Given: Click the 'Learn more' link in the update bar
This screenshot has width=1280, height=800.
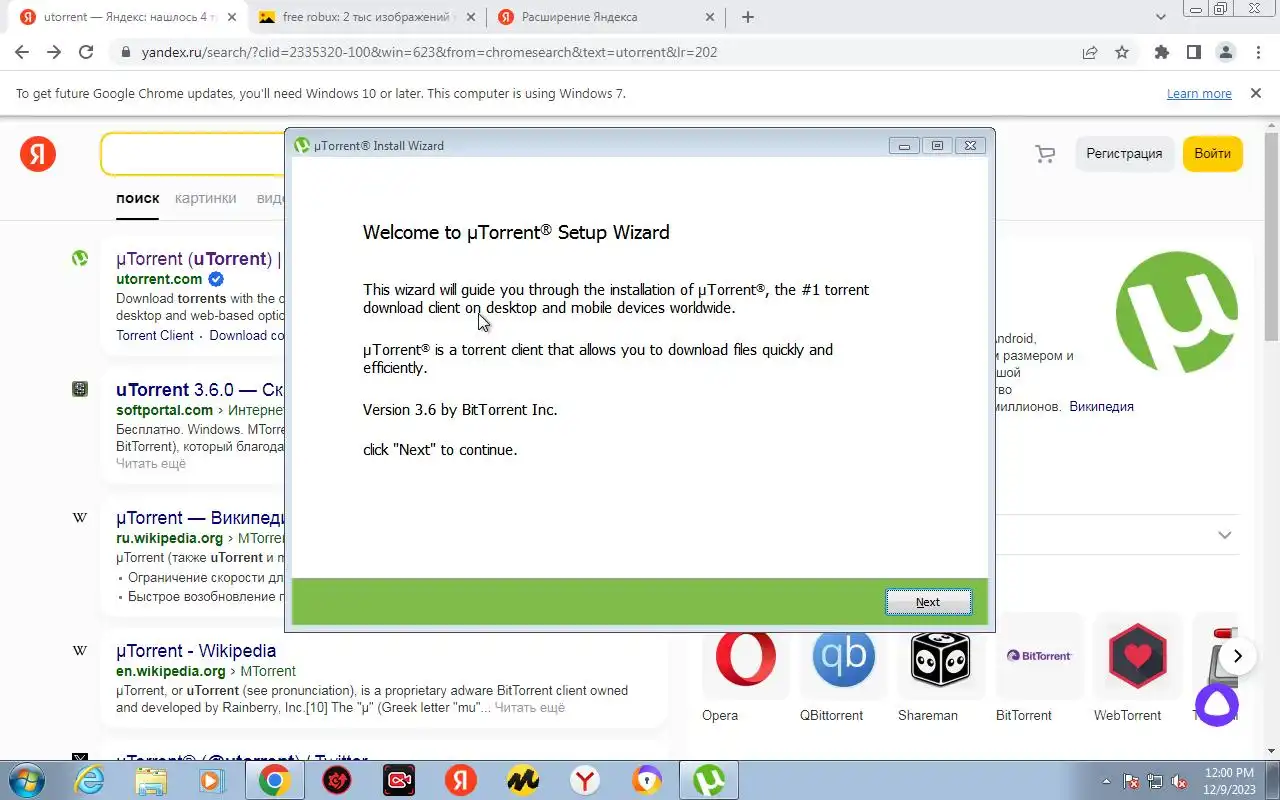Looking at the screenshot, I should tap(1199, 93).
